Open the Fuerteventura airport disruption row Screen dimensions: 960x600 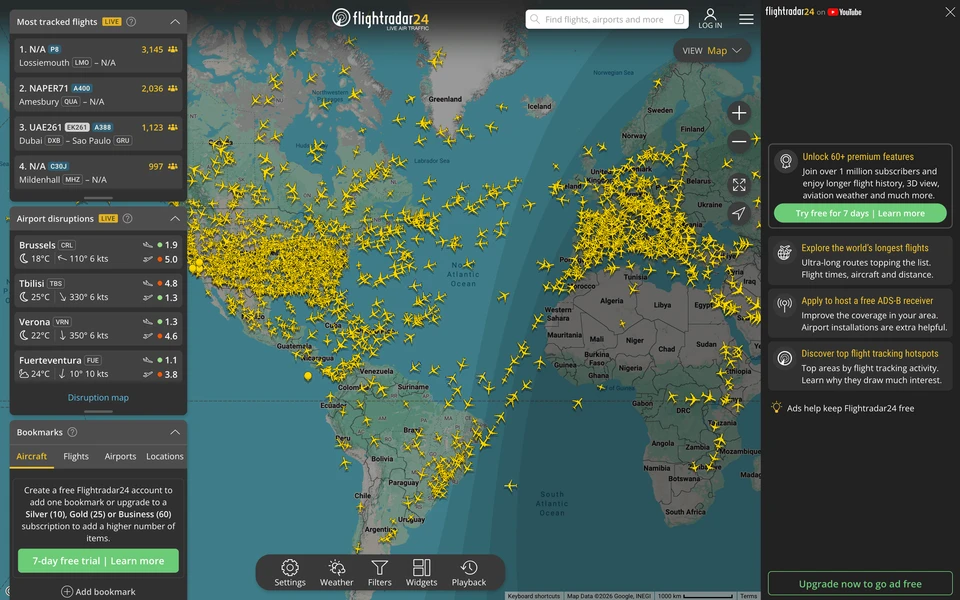[x=98, y=367]
